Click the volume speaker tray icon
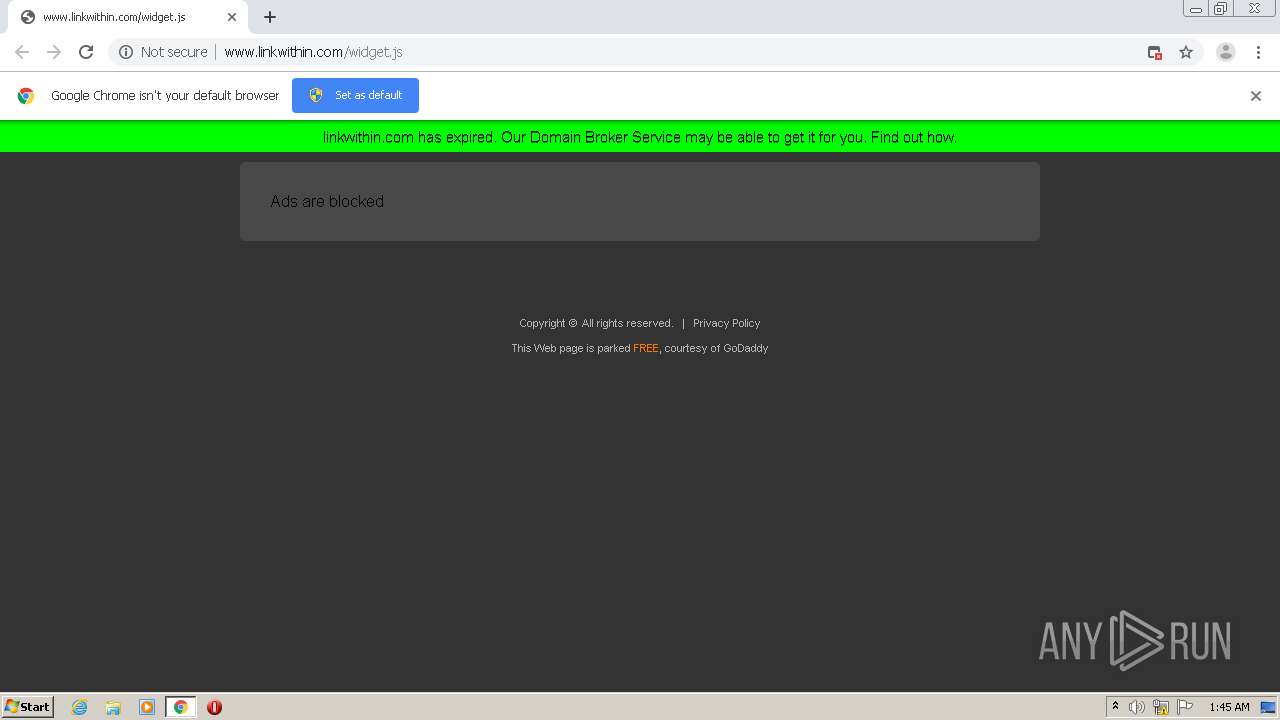The width and height of the screenshot is (1280, 720). point(1137,707)
